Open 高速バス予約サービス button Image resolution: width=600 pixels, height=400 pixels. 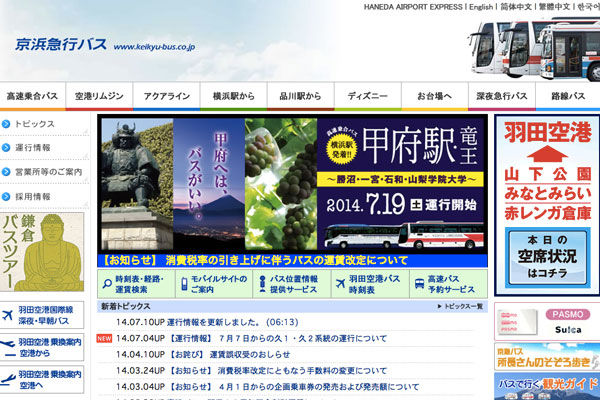coord(448,284)
